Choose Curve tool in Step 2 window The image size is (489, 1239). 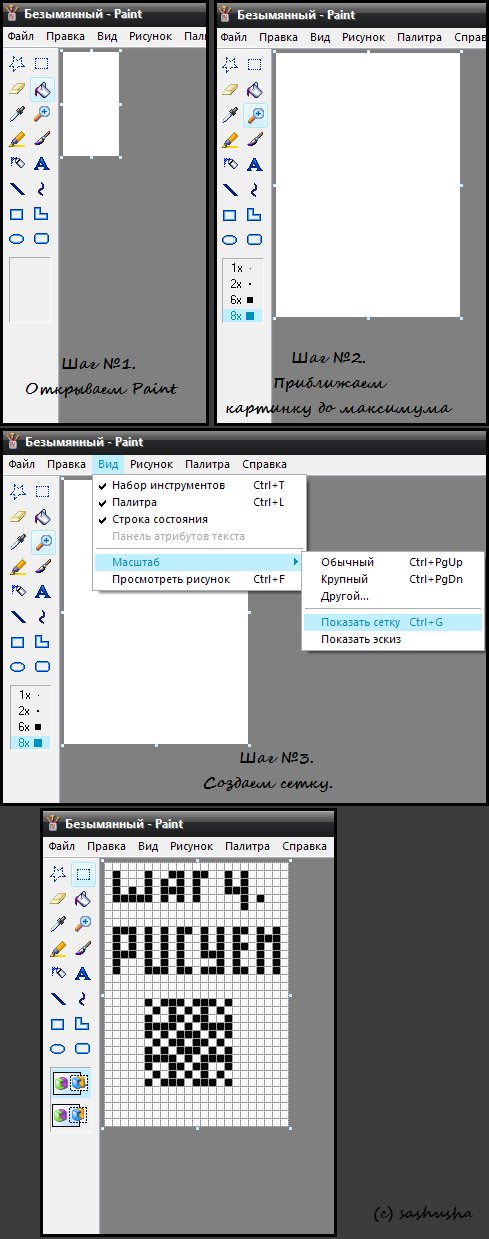255,189
